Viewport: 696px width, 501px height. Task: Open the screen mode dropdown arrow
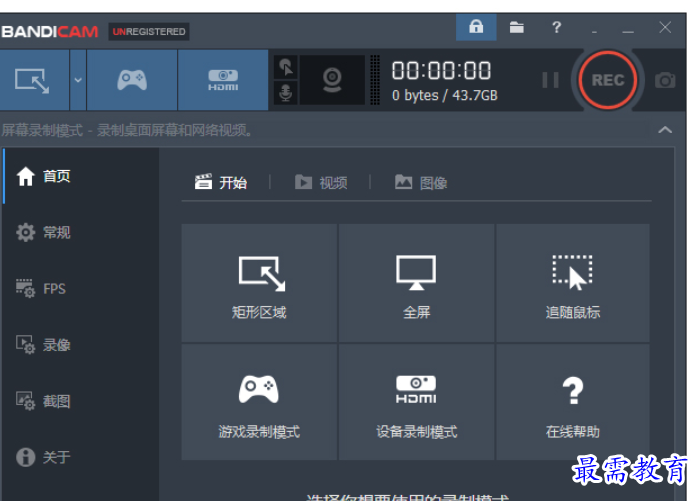click(78, 80)
